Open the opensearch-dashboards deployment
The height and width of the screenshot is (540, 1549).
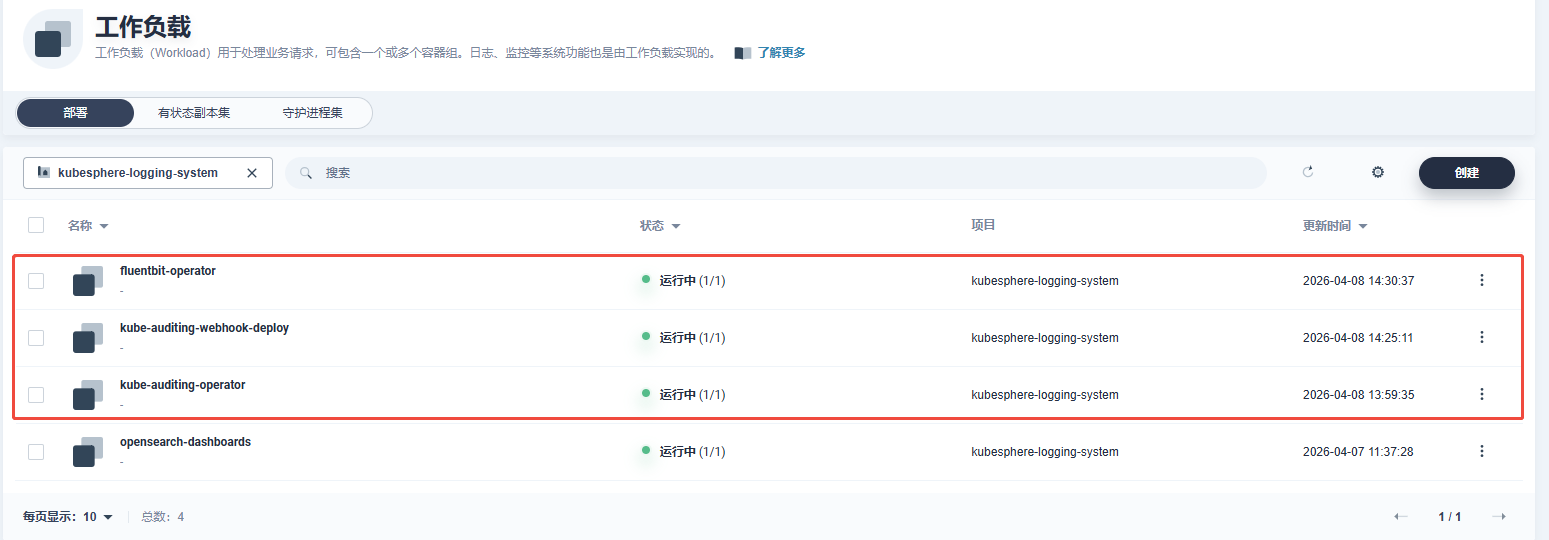[185, 442]
